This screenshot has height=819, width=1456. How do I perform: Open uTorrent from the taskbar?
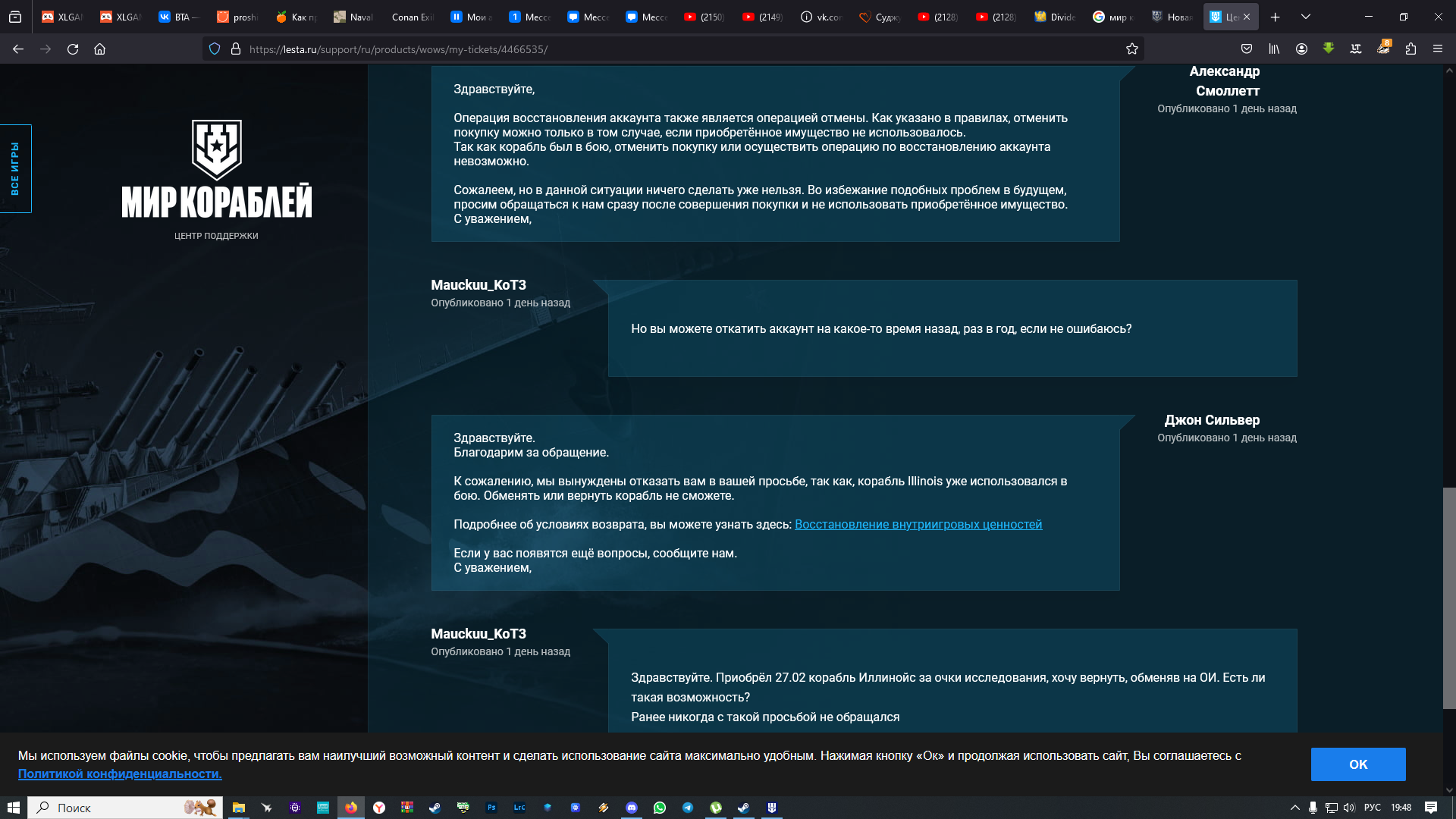pos(716,808)
